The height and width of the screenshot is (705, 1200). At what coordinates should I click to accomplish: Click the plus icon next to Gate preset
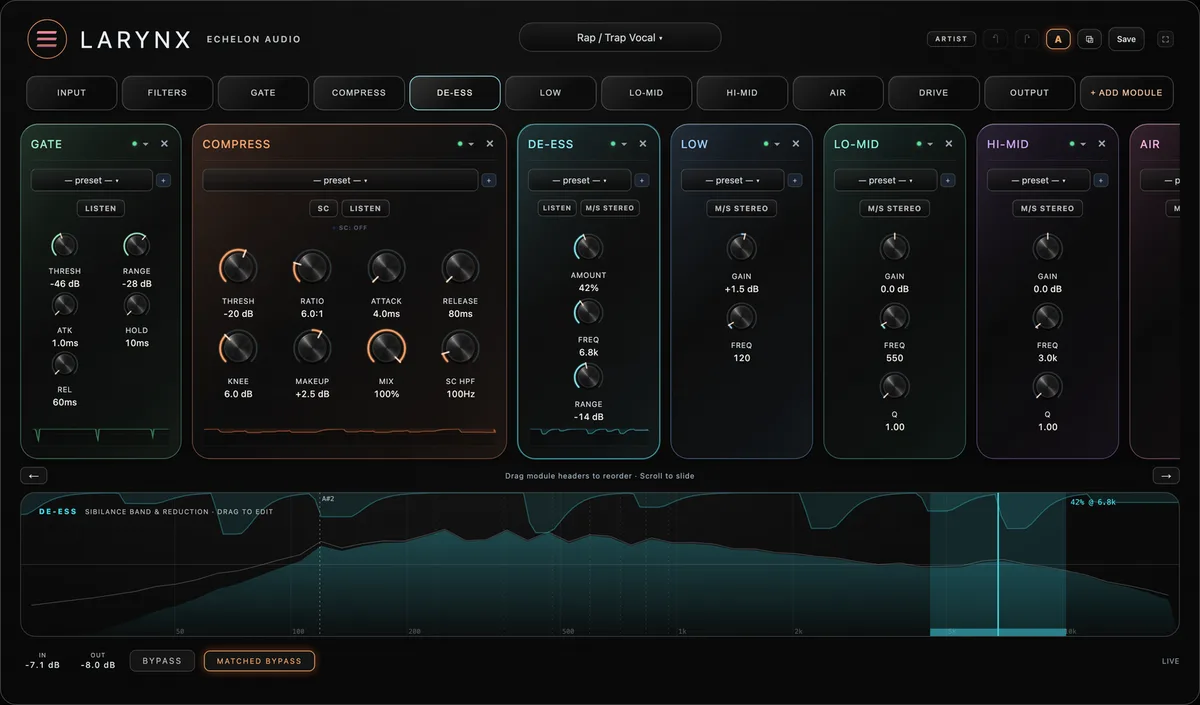tap(164, 181)
